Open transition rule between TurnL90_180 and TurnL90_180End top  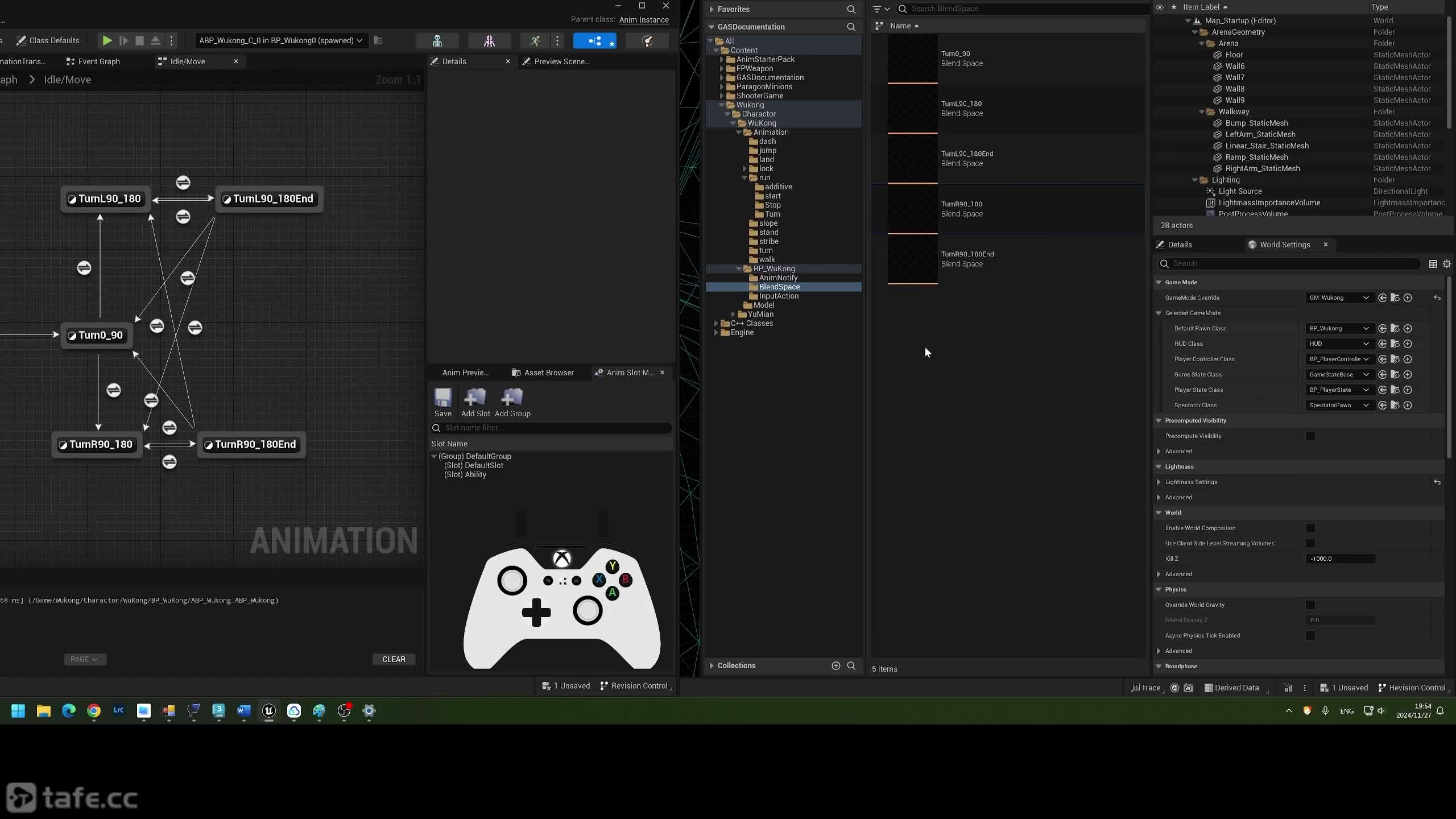(x=183, y=183)
